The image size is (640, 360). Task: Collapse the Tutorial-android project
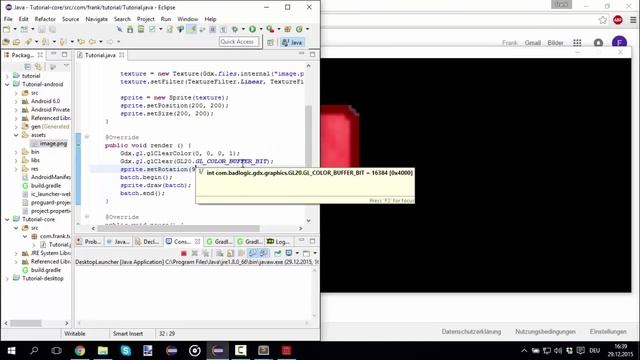click(7, 84)
